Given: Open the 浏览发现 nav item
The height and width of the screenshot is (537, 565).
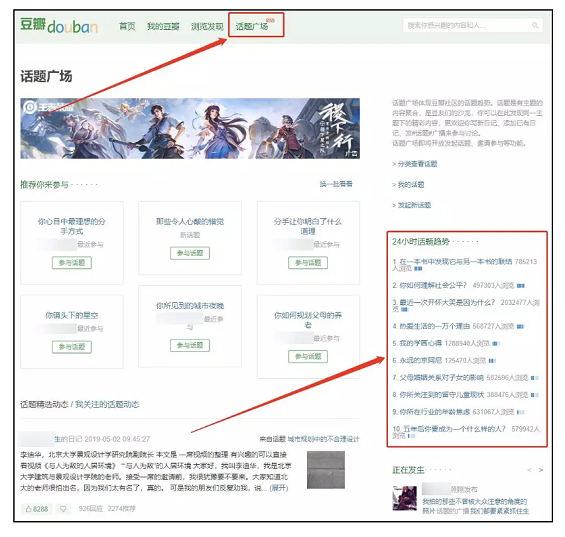Looking at the screenshot, I should coord(207,26).
